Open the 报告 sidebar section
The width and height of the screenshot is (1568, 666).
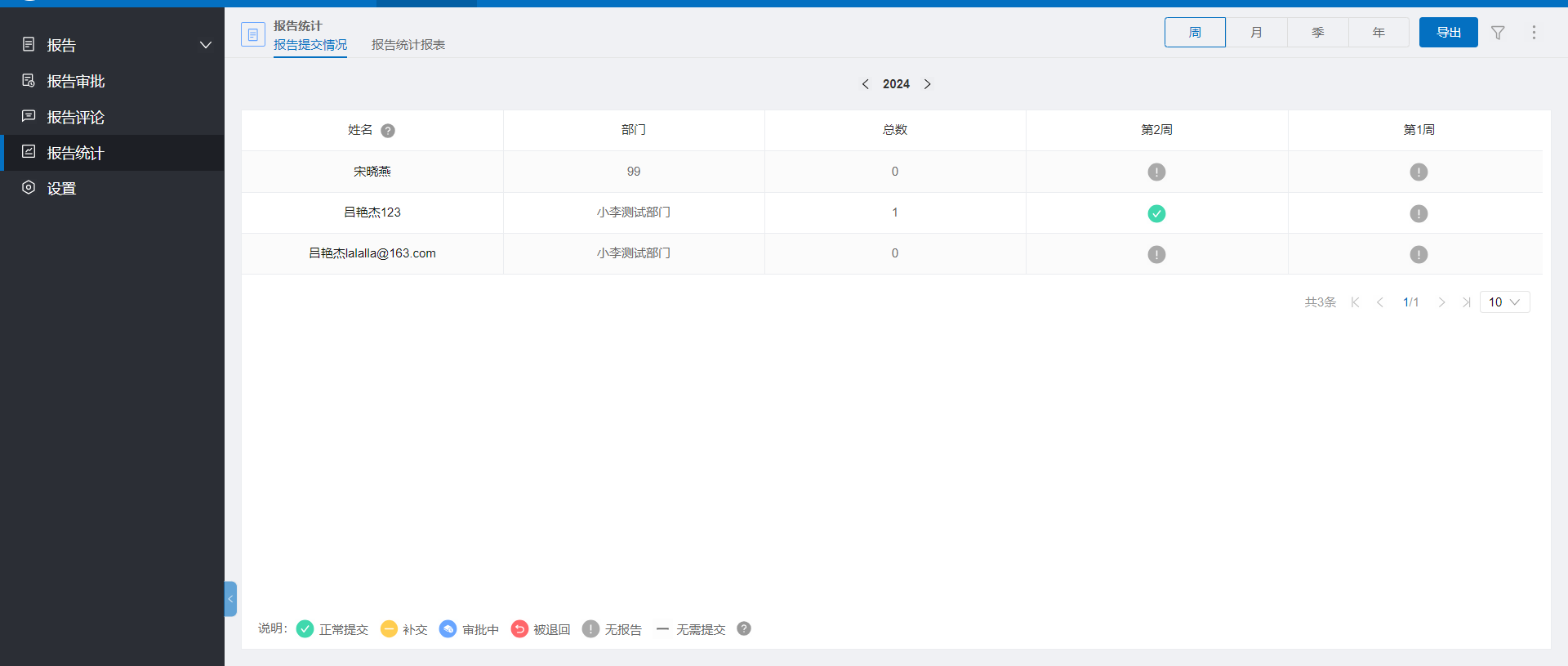pos(112,45)
